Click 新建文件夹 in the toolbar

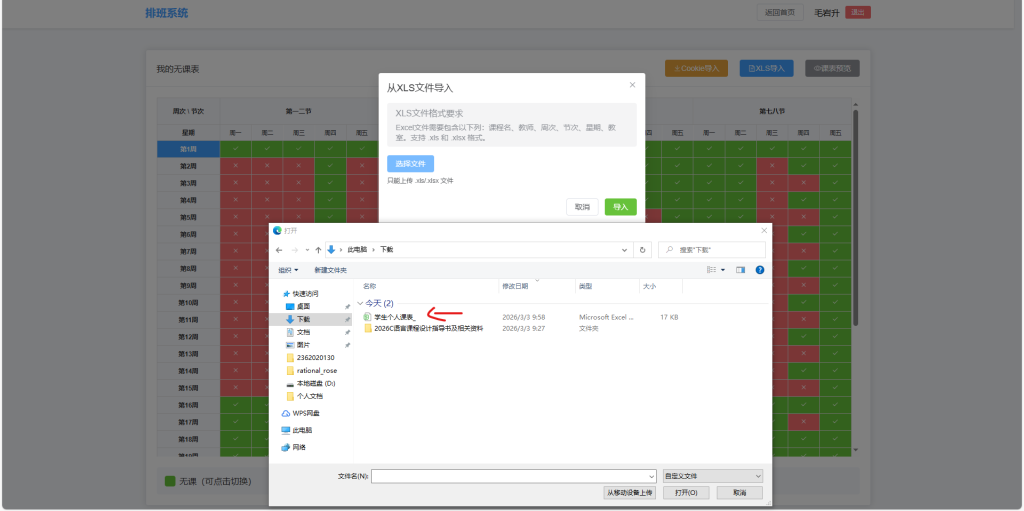pos(330,270)
